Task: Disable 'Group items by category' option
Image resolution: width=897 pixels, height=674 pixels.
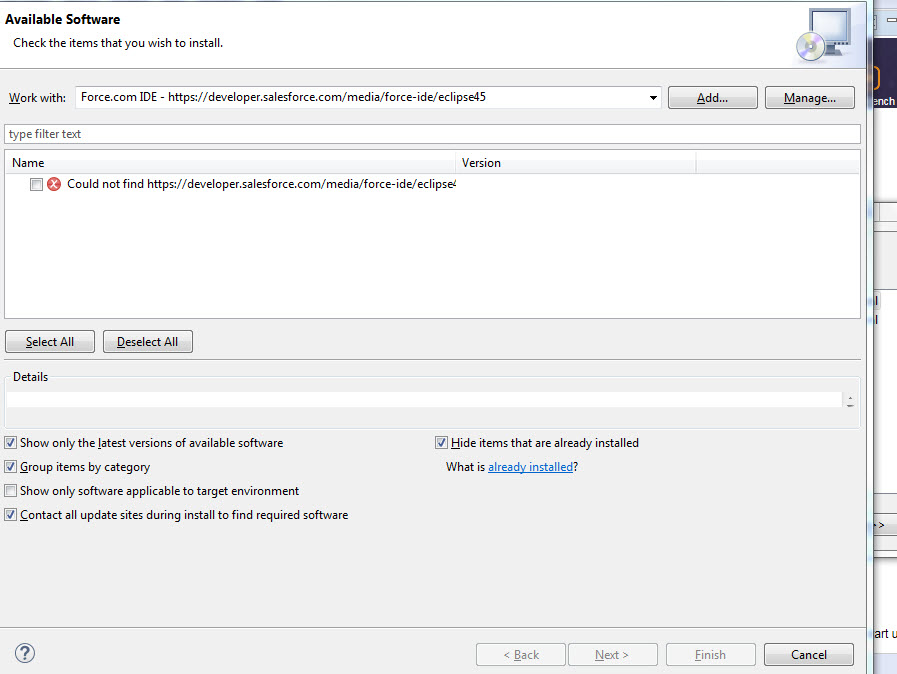Action: point(11,467)
